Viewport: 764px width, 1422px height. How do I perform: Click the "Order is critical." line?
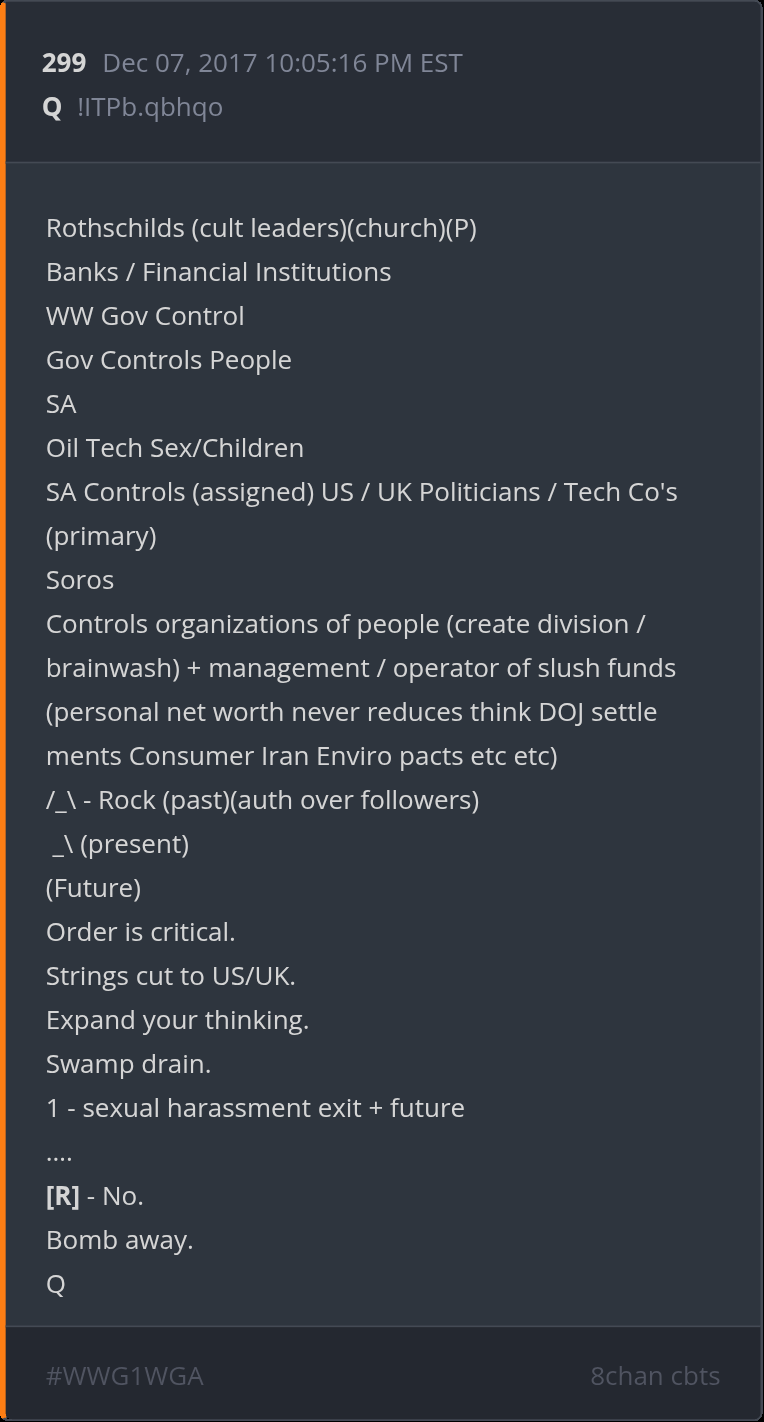click(140, 932)
